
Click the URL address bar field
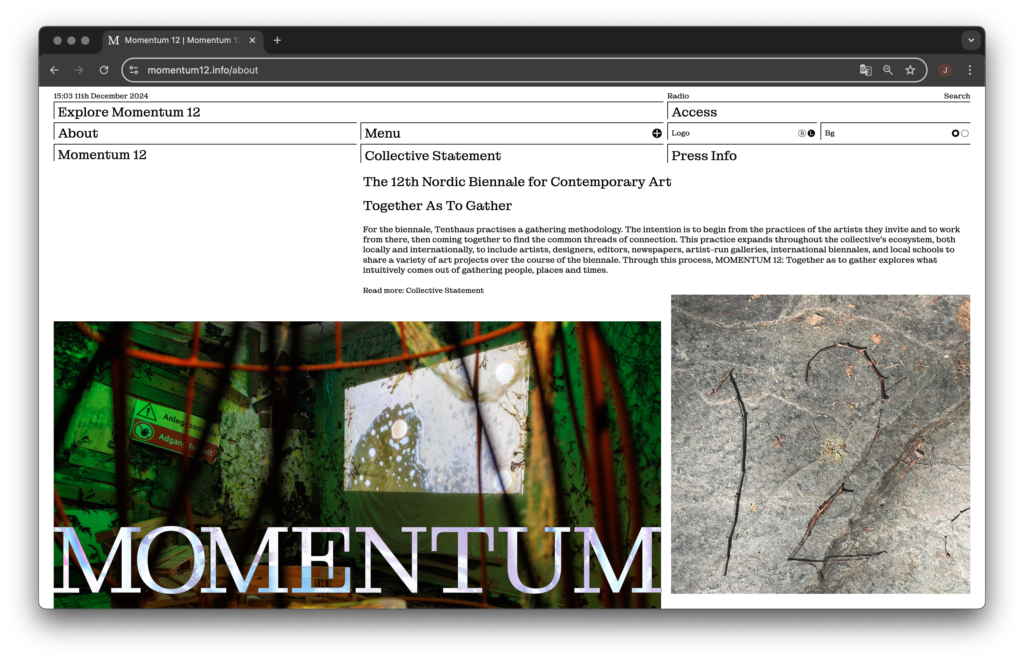pyautogui.click(x=500, y=70)
